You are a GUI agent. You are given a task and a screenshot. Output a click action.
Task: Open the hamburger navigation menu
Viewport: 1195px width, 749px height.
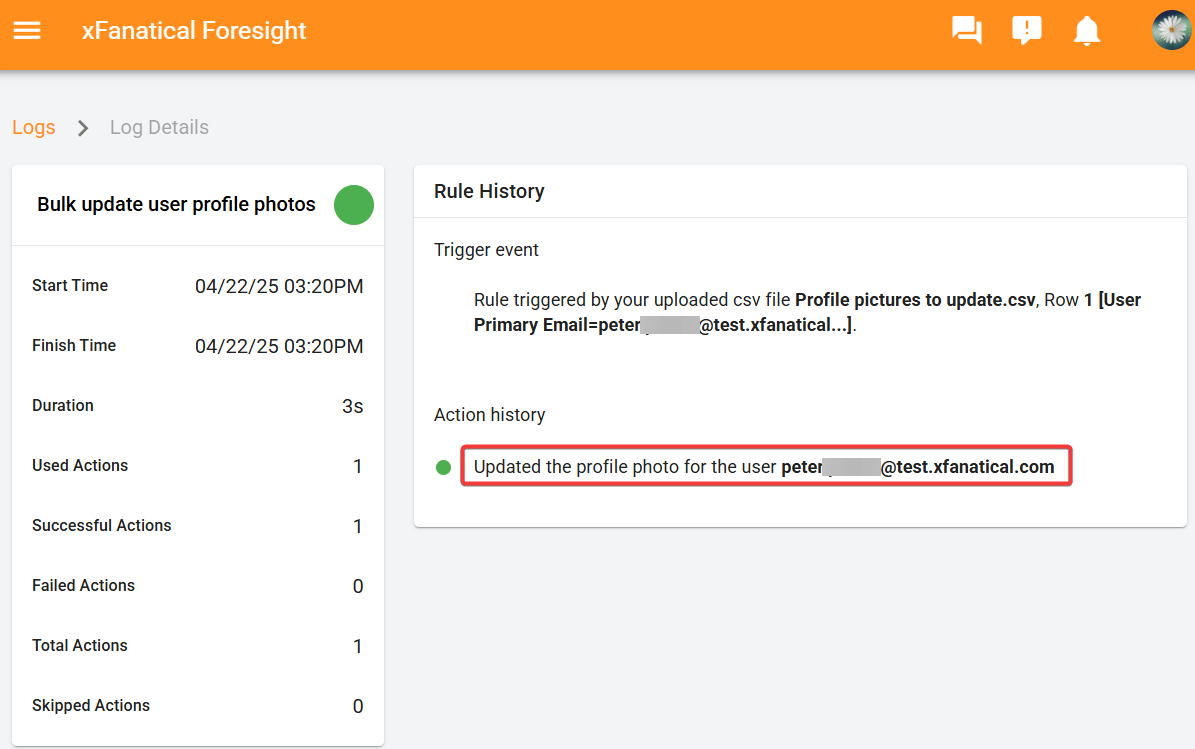click(27, 30)
